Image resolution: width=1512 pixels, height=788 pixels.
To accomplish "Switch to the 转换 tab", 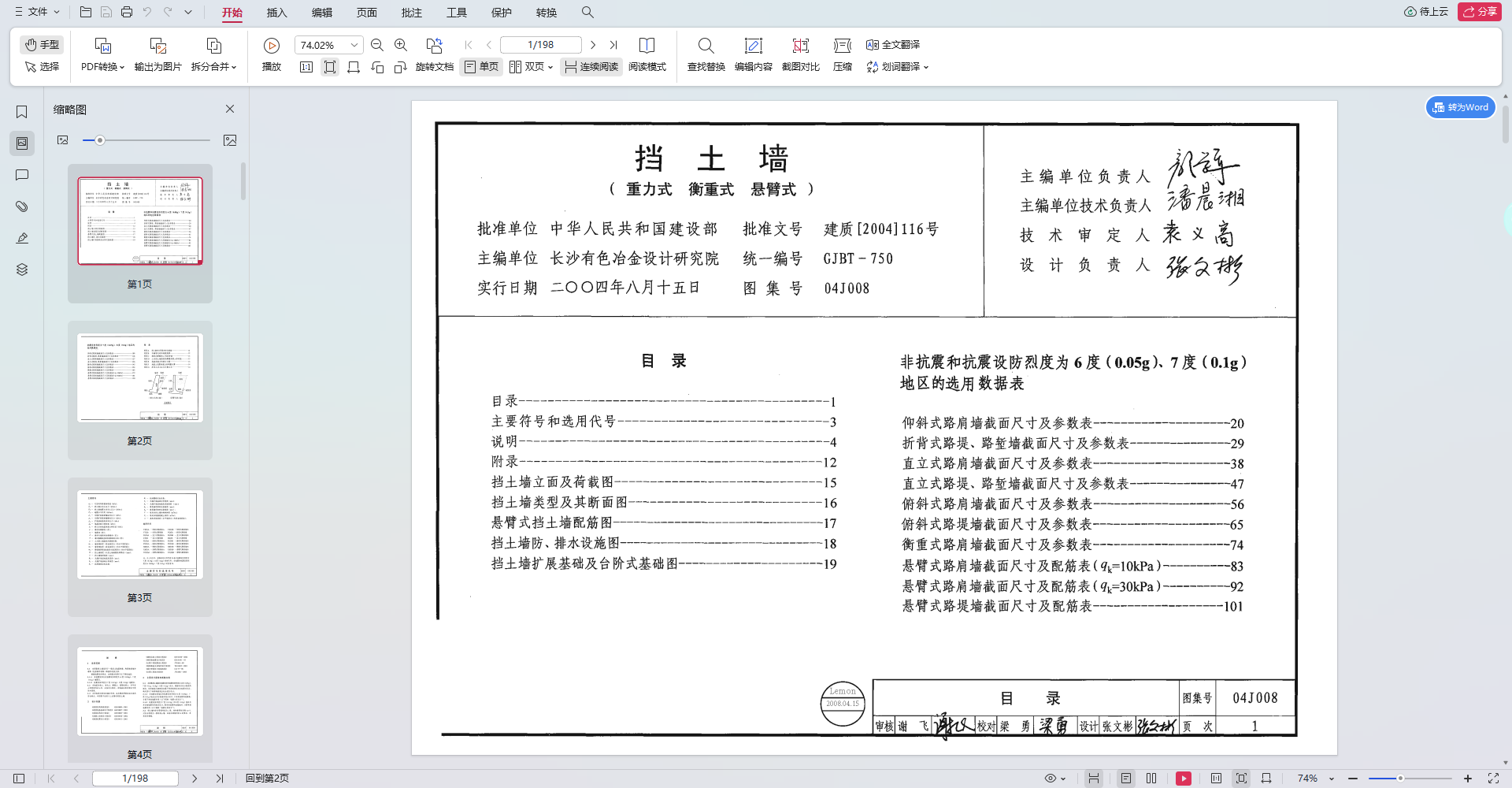I will click(x=547, y=13).
